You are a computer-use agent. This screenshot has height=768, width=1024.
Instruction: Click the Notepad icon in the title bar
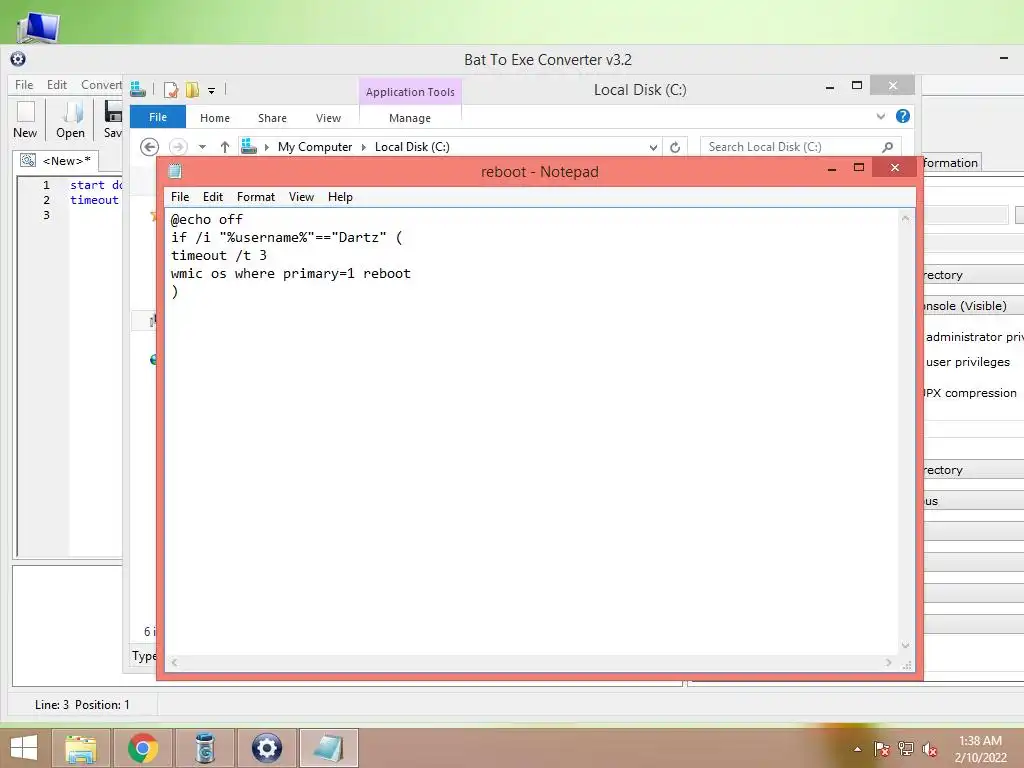pyautogui.click(x=175, y=172)
